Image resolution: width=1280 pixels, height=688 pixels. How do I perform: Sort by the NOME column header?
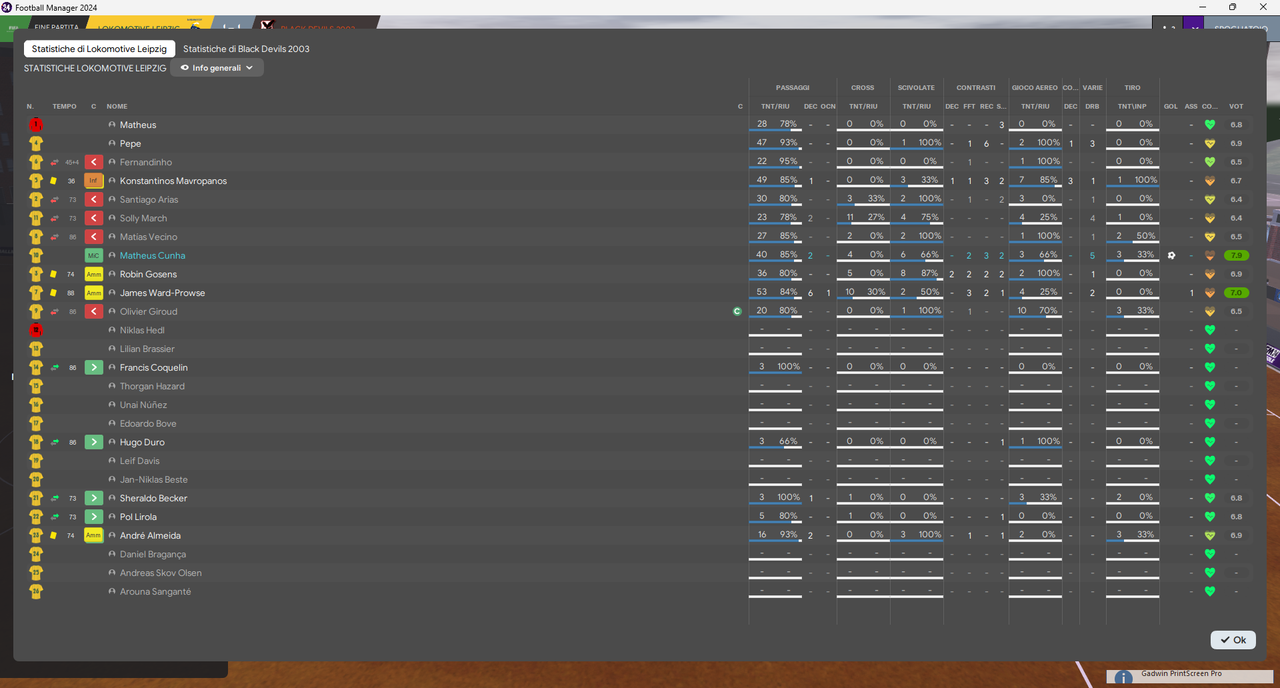117,106
